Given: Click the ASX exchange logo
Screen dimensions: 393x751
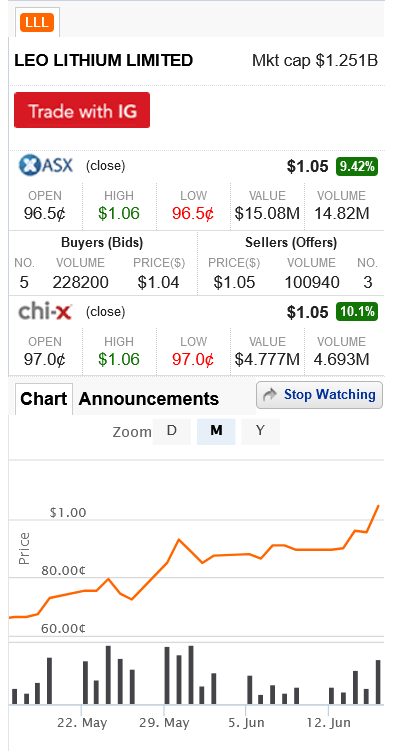Looking at the screenshot, I should point(46,166).
